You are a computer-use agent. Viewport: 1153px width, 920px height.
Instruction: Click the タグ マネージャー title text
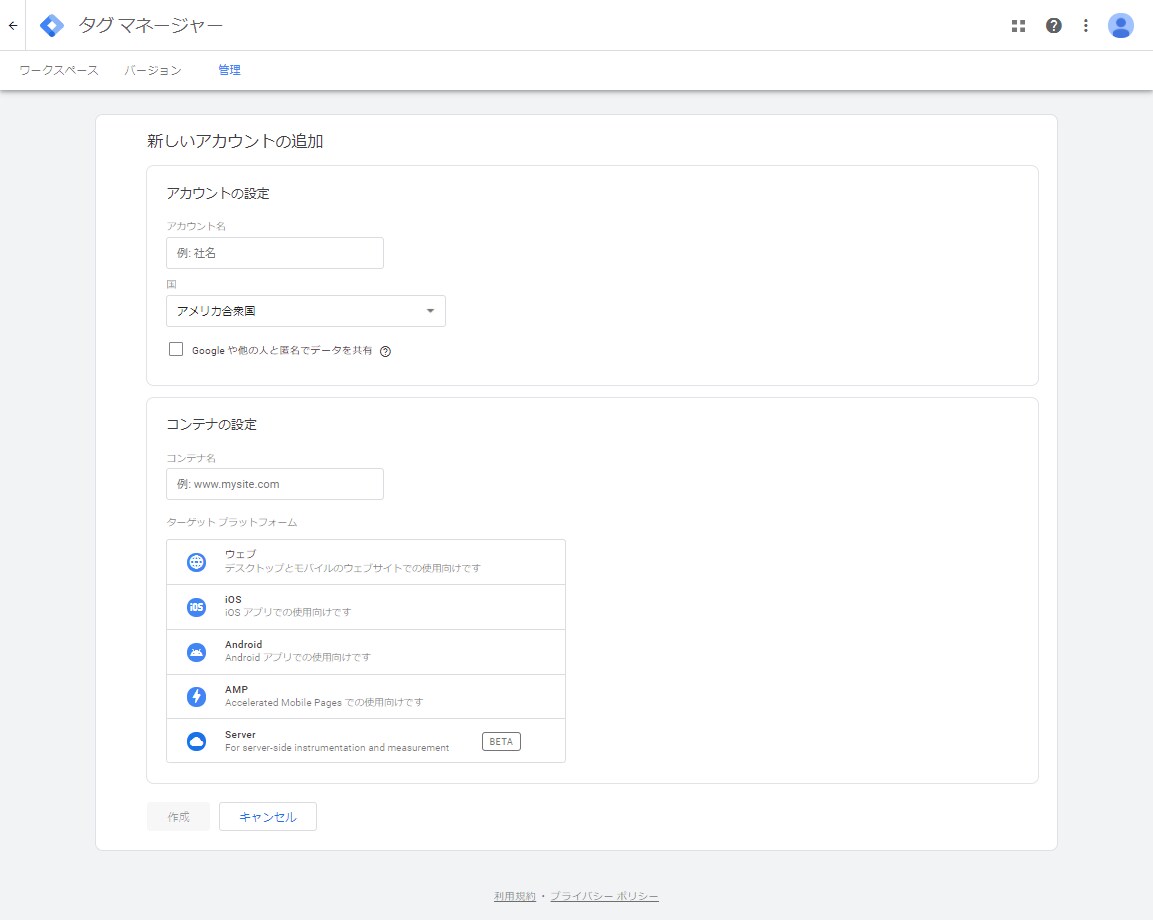click(151, 26)
